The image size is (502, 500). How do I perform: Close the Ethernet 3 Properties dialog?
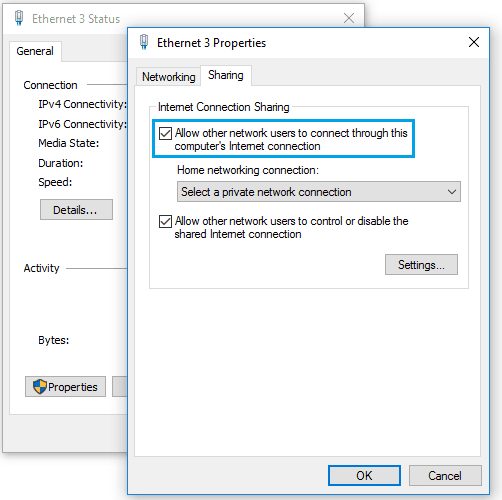pos(474,42)
